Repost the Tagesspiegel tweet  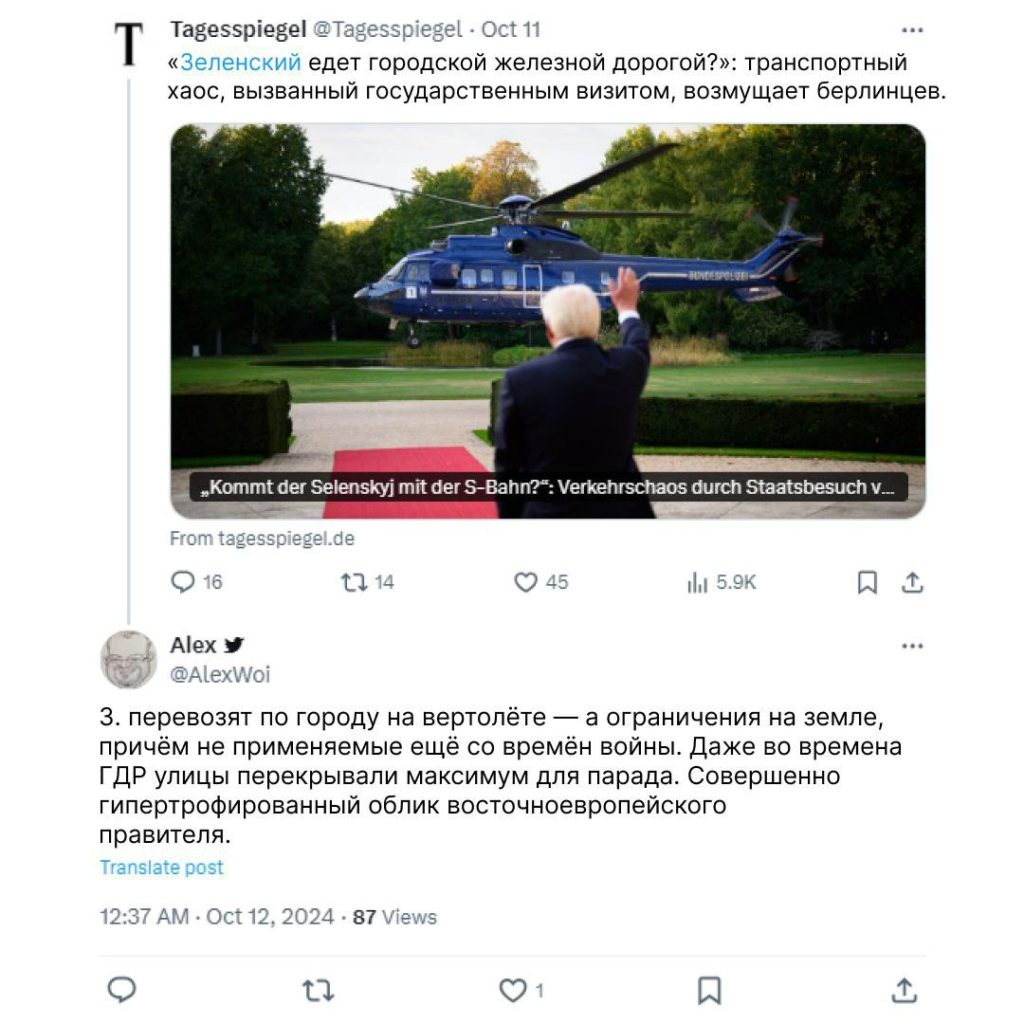[368, 581]
